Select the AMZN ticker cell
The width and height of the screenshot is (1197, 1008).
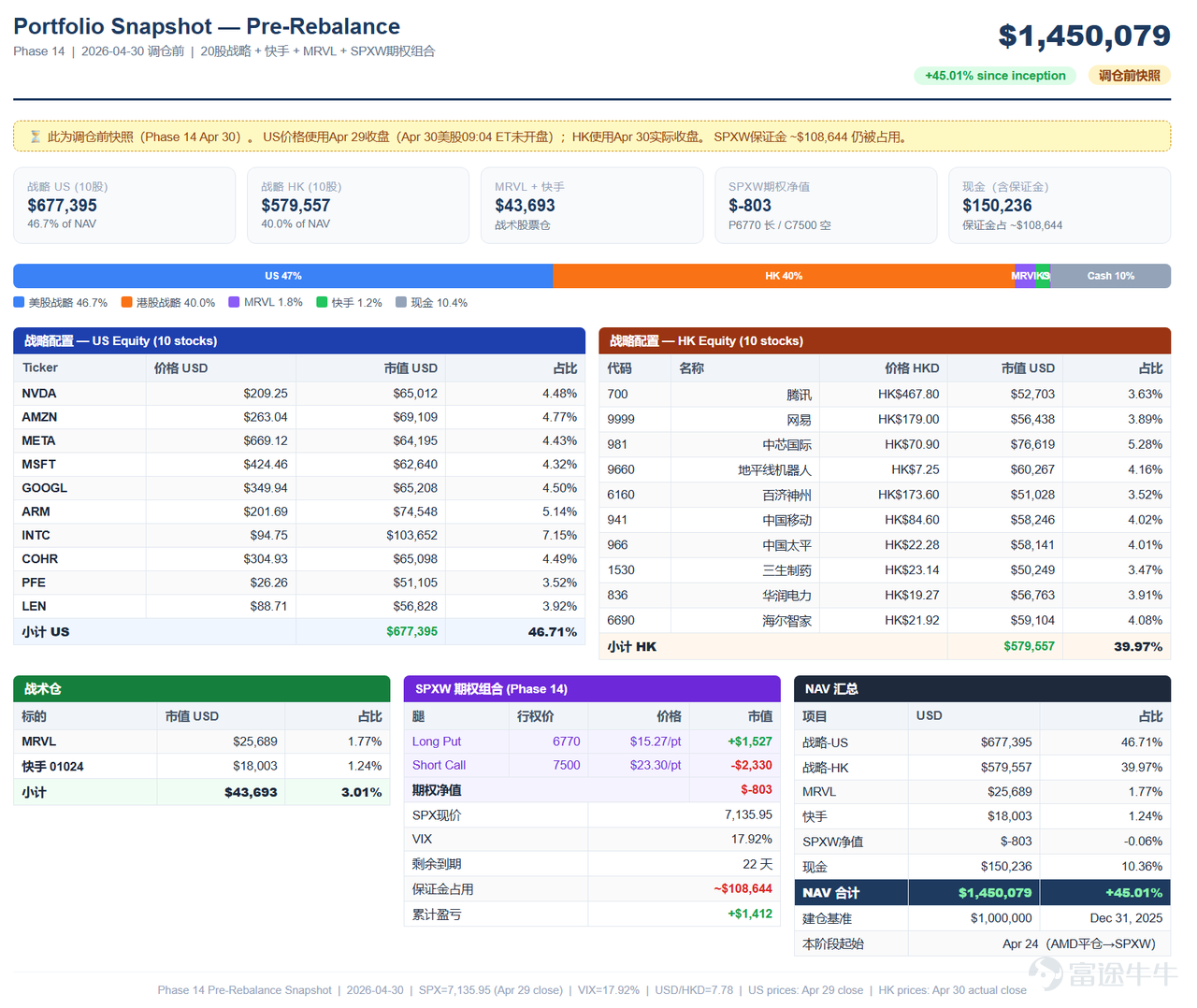[x=79, y=417]
